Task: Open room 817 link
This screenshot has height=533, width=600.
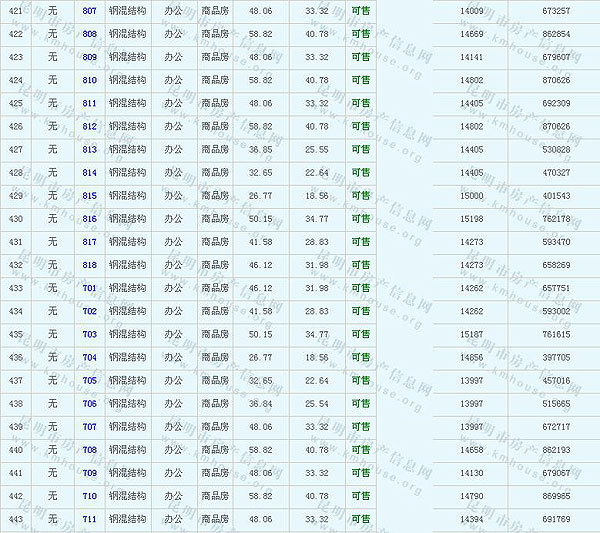Action: [90, 242]
